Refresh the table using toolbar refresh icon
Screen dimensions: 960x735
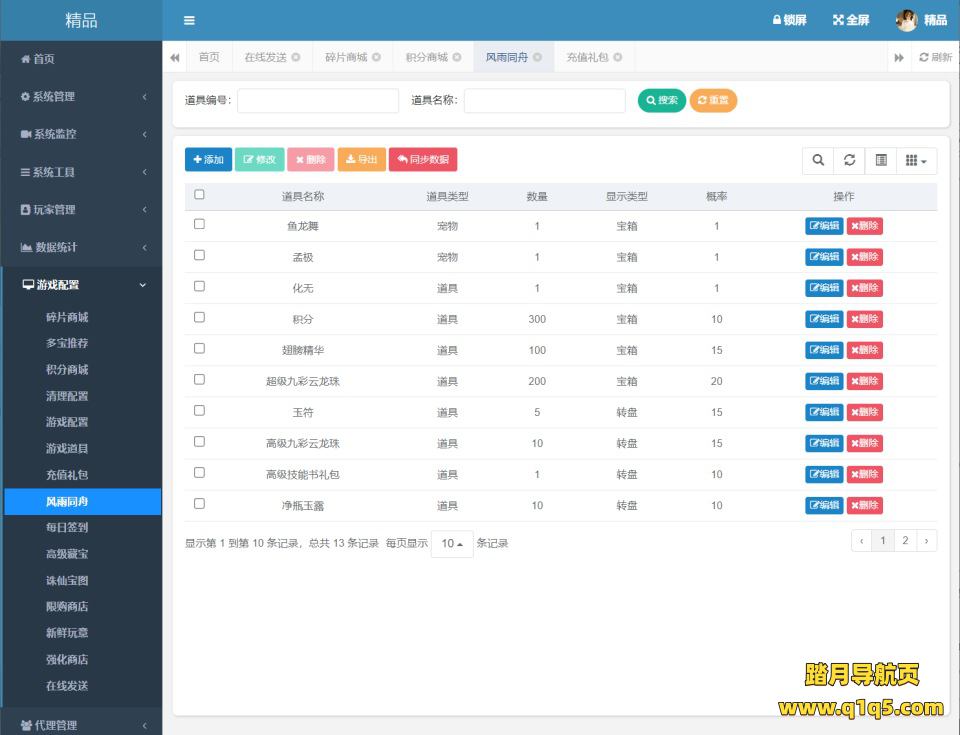[x=849, y=160]
